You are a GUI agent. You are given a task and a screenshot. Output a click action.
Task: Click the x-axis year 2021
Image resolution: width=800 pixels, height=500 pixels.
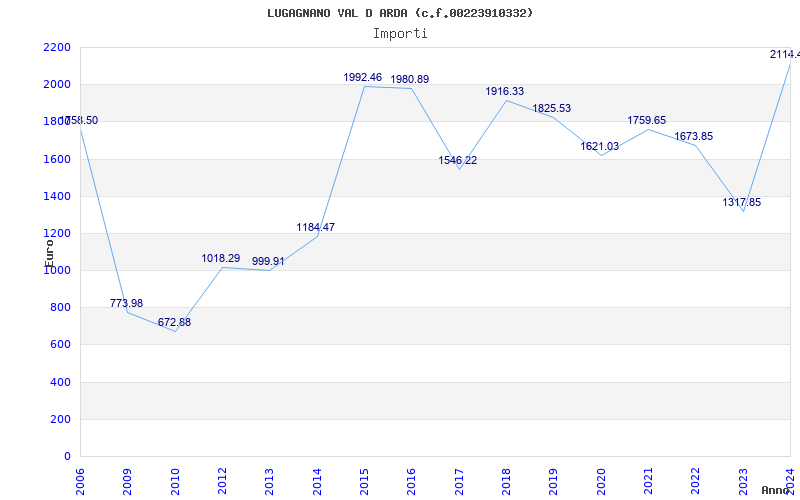click(x=648, y=482)
